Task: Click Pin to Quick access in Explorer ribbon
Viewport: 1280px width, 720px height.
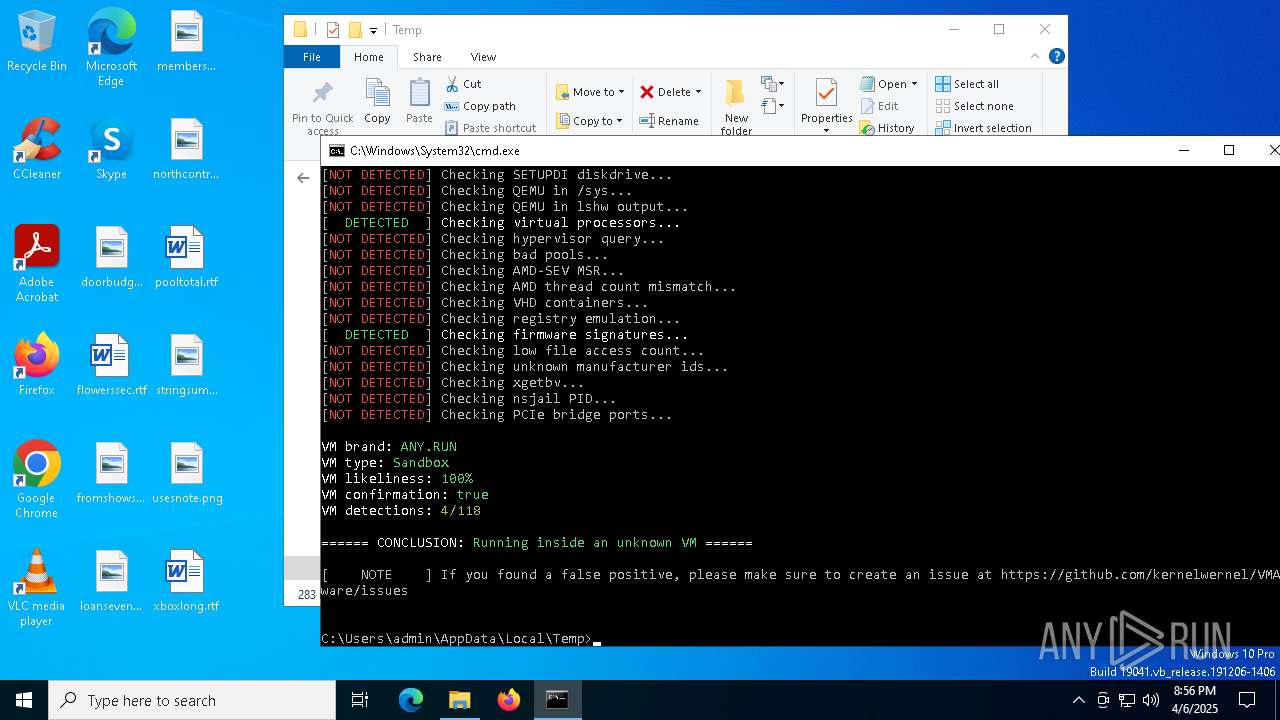Action: [322, 108]
